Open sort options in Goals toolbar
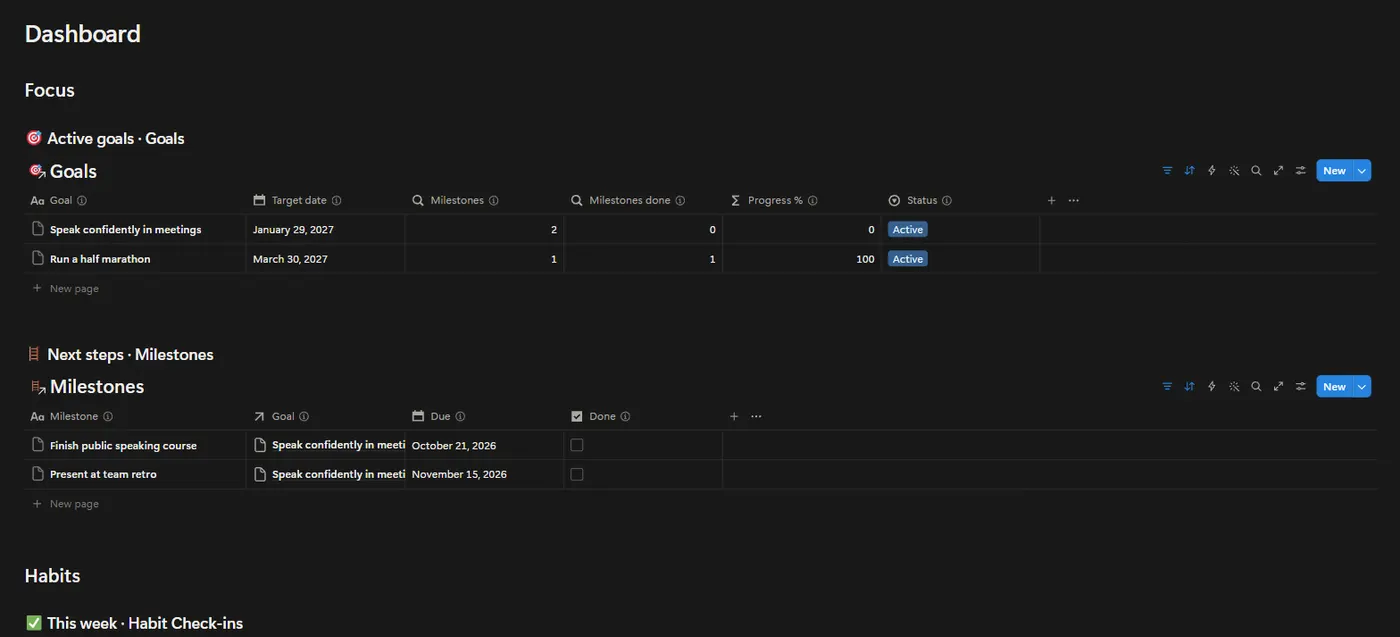This screenshot has height=637, width=1400. pos(1189,171)
